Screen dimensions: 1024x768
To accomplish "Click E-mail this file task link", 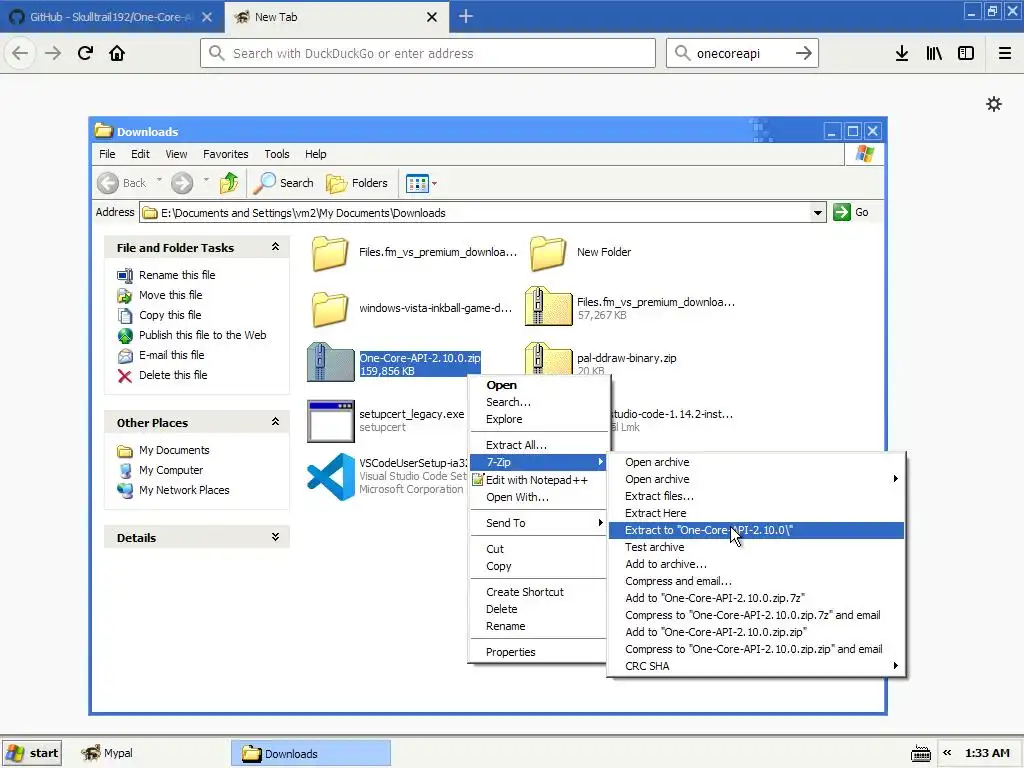I will 171,355.
